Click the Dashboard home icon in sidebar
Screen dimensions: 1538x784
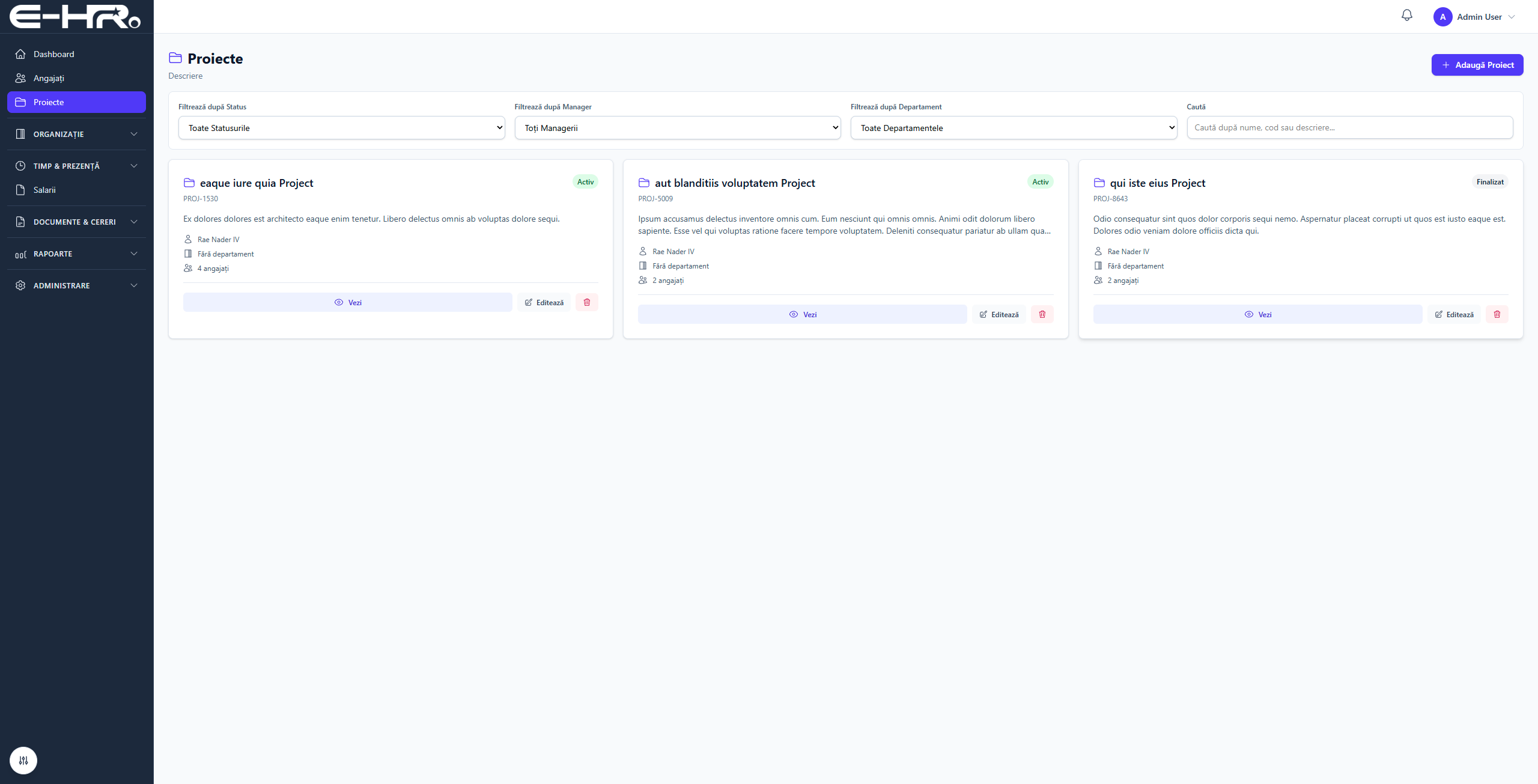coord(20,54)
